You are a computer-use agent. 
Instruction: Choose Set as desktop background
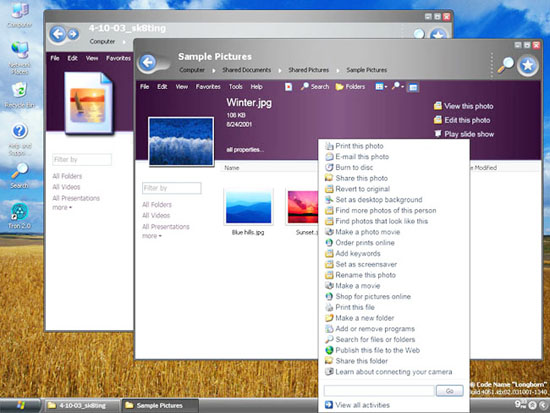click(373, 200)
